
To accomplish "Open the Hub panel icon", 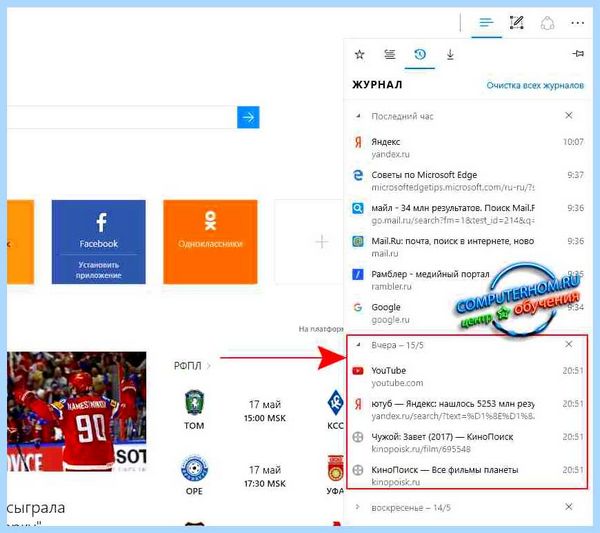I will (x=486, y=23).
